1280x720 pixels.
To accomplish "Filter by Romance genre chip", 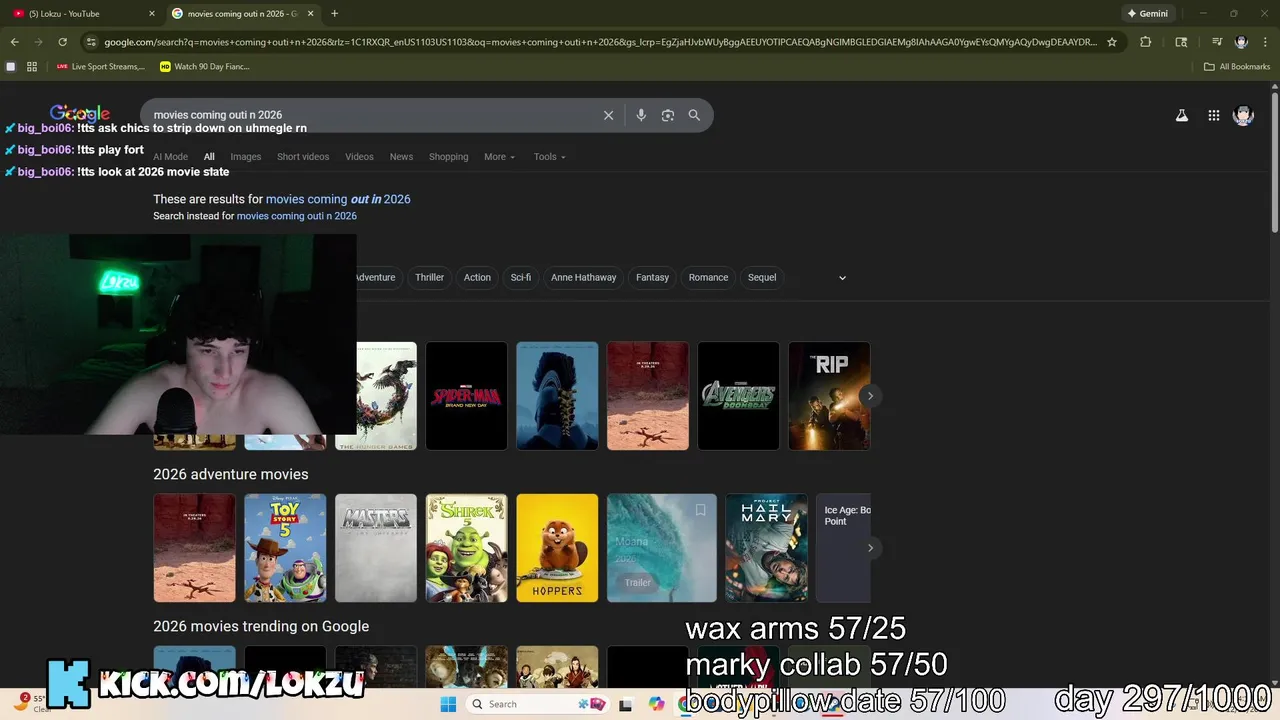I will click(x=708, y=278).
